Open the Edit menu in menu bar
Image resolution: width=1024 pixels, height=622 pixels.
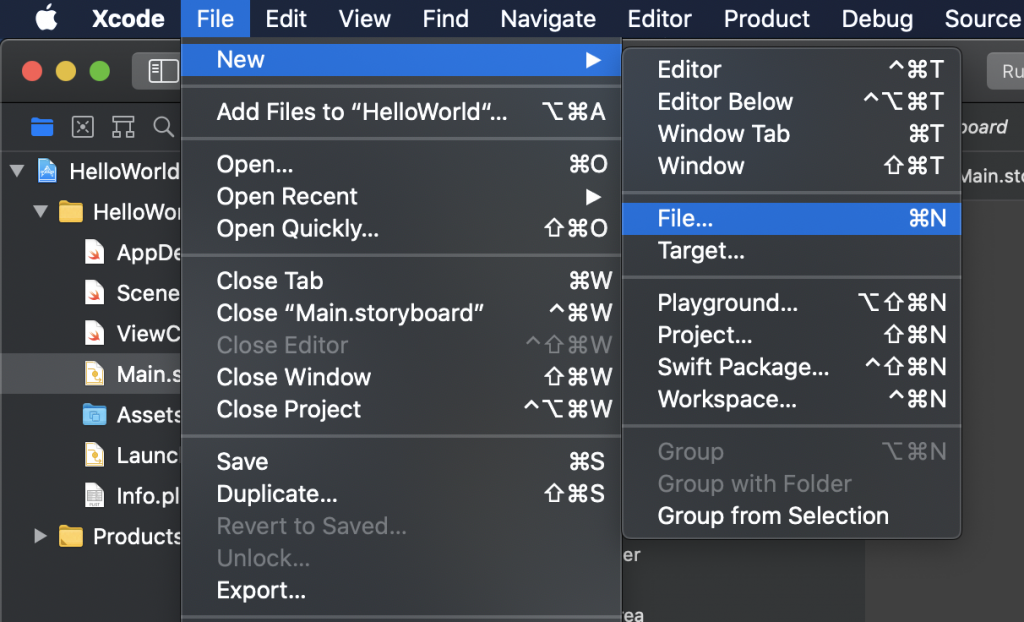286,18
